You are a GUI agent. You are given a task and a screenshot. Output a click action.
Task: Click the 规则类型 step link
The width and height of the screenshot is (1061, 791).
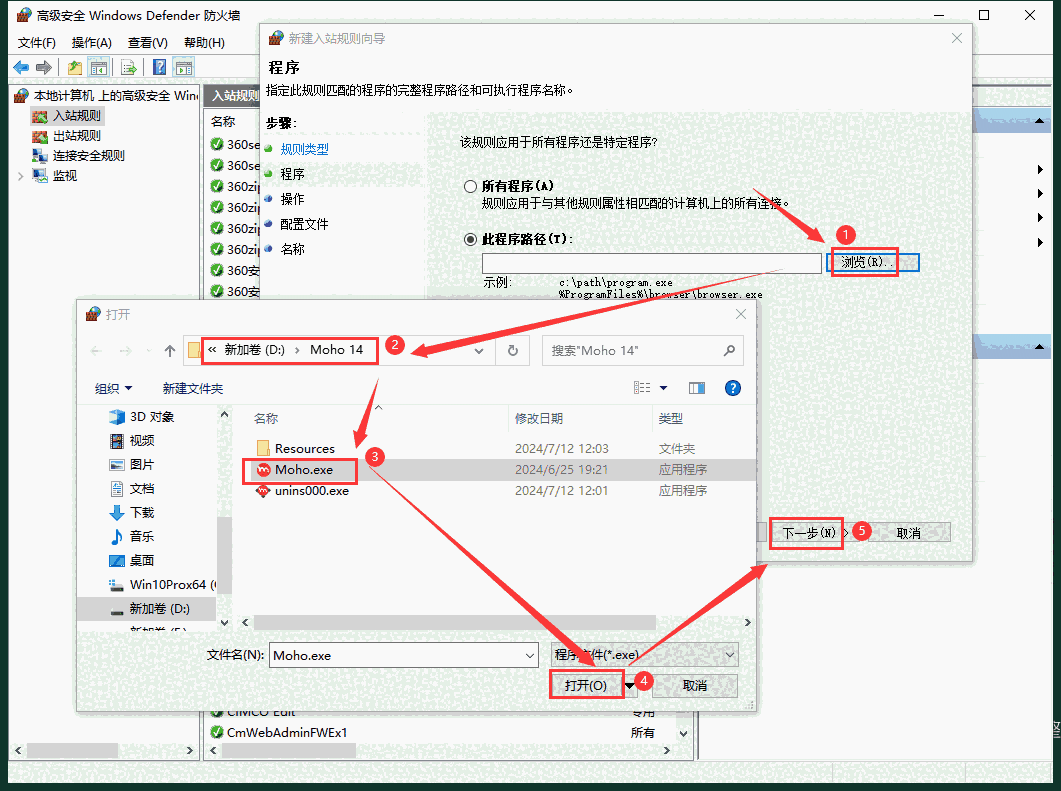304,150
